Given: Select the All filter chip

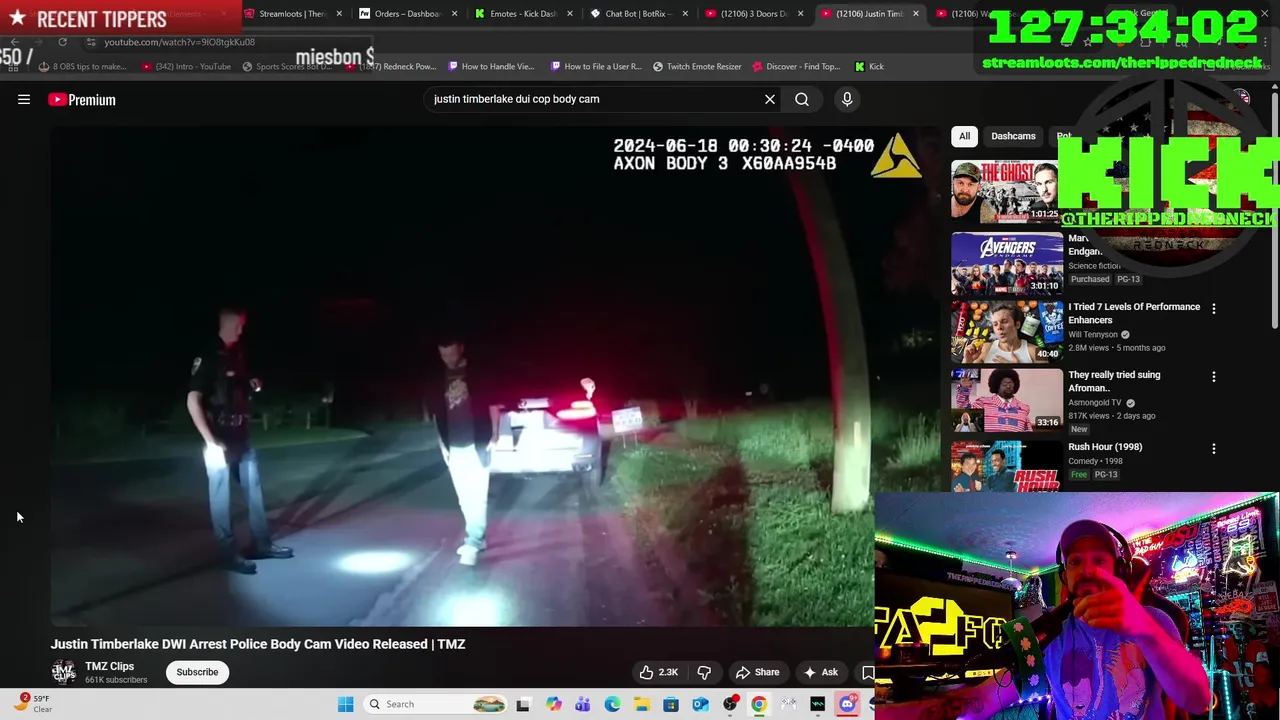Looking at the screenshot, I should pos(964,136).
